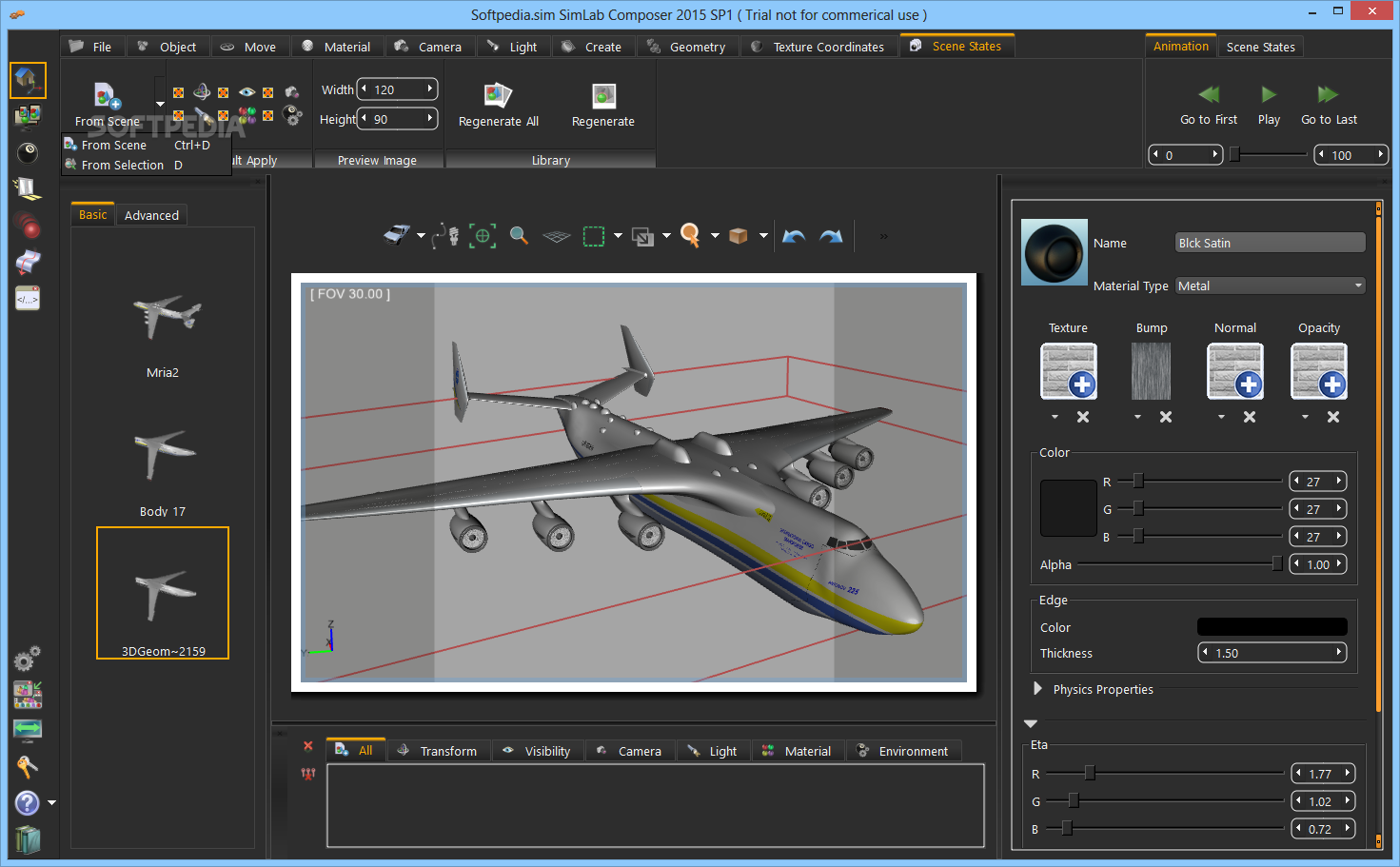Viewport: 1400px width, 867px height.
Task: Toggle the ground grid icon in viewport toolbar
Action: click(556, 236)
